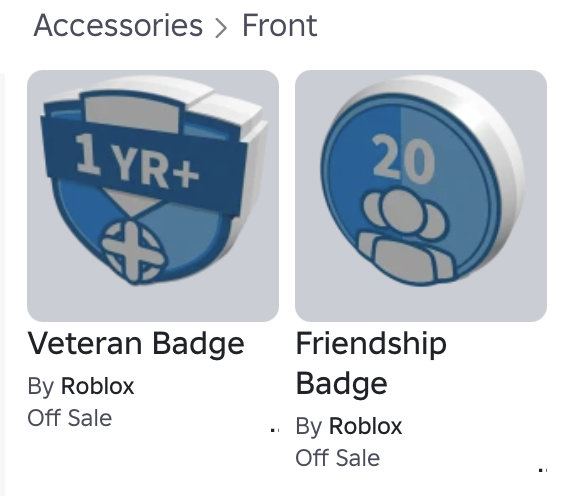This screenshot has height=496, width=572.
Task: Open the Accessories breadcrumb link
Action: pyautogui.click(x=118, y=25)
